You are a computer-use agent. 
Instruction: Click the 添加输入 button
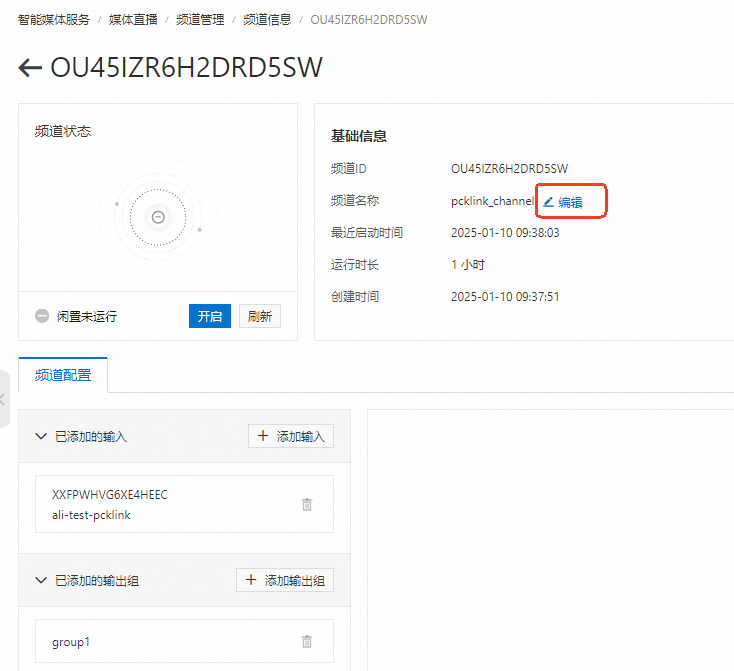click(291, 436)
